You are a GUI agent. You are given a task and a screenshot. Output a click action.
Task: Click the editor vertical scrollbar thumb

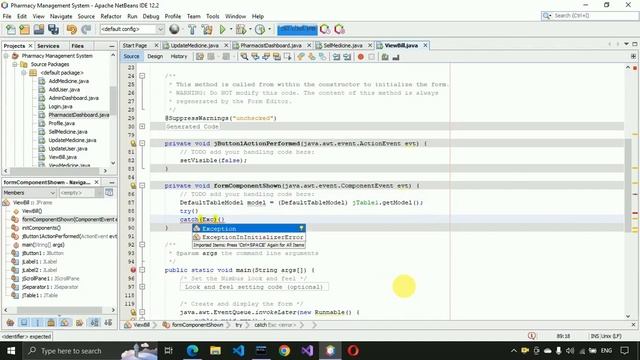(628, 185)
